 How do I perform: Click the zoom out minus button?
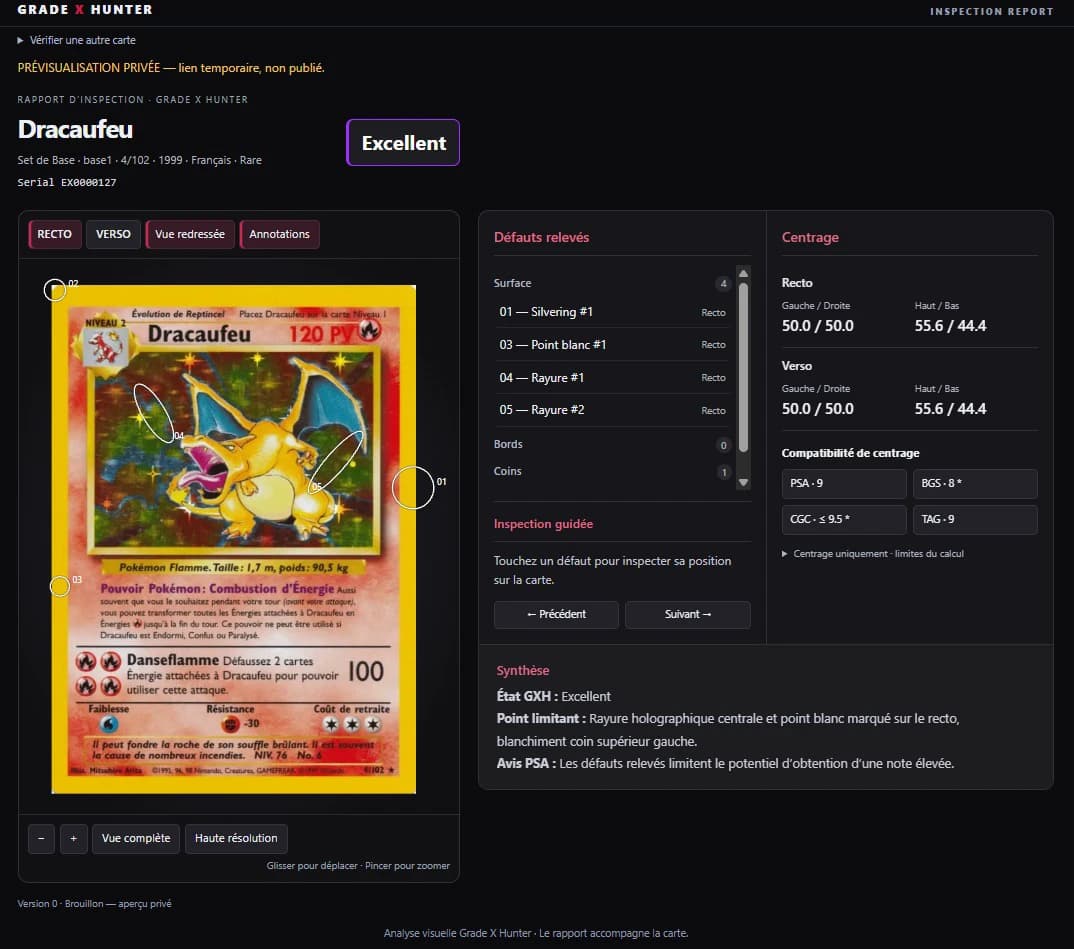coord(41,839)
